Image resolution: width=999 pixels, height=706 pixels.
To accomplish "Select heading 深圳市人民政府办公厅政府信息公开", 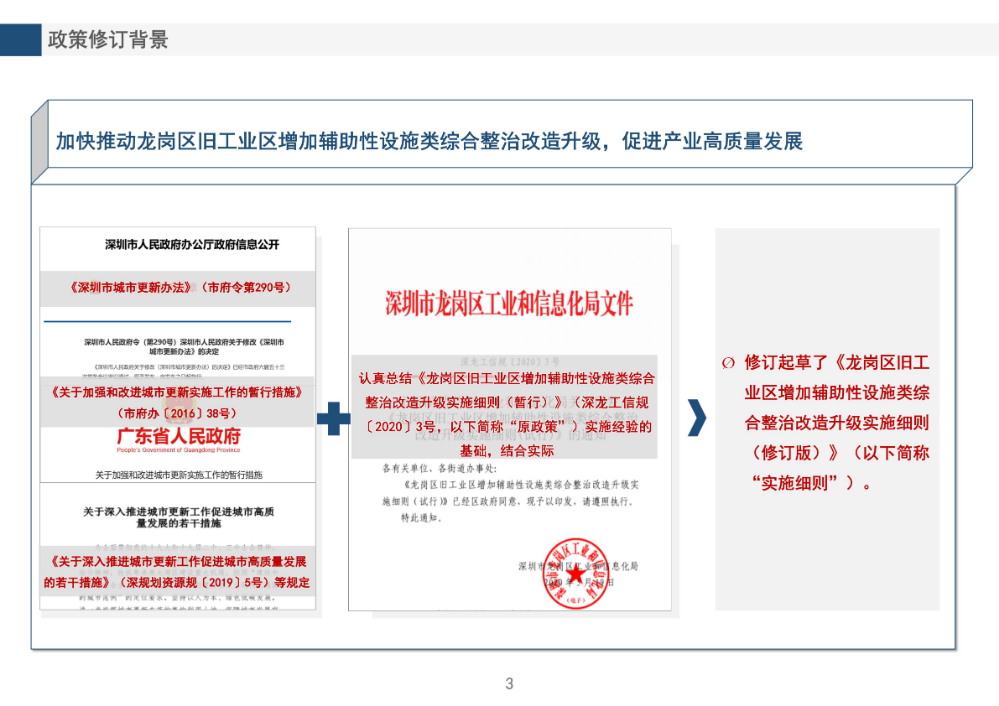I will click(x=192, y=244).
